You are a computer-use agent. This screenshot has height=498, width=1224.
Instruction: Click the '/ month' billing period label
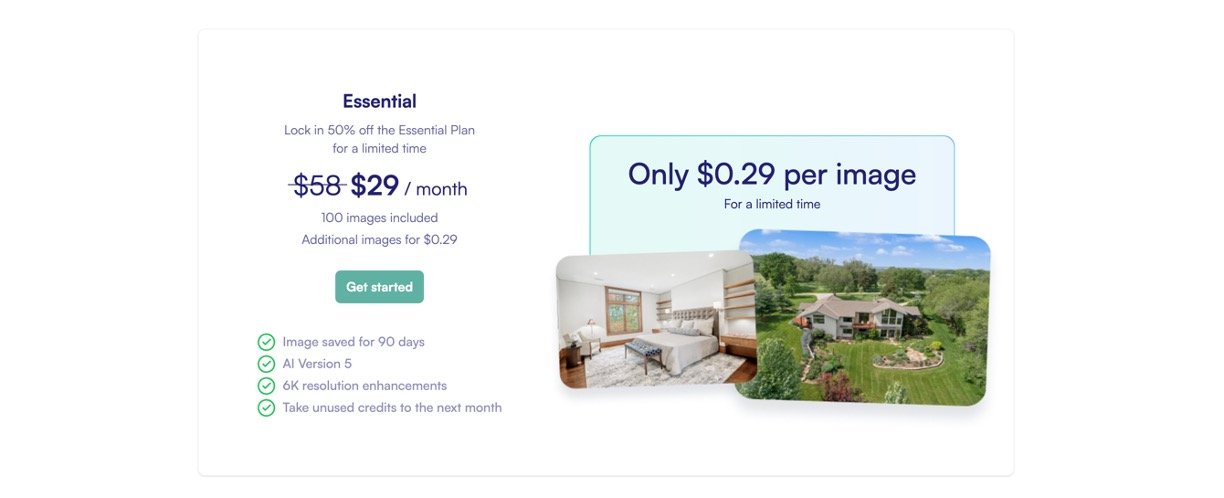click(x=436, y=189)
